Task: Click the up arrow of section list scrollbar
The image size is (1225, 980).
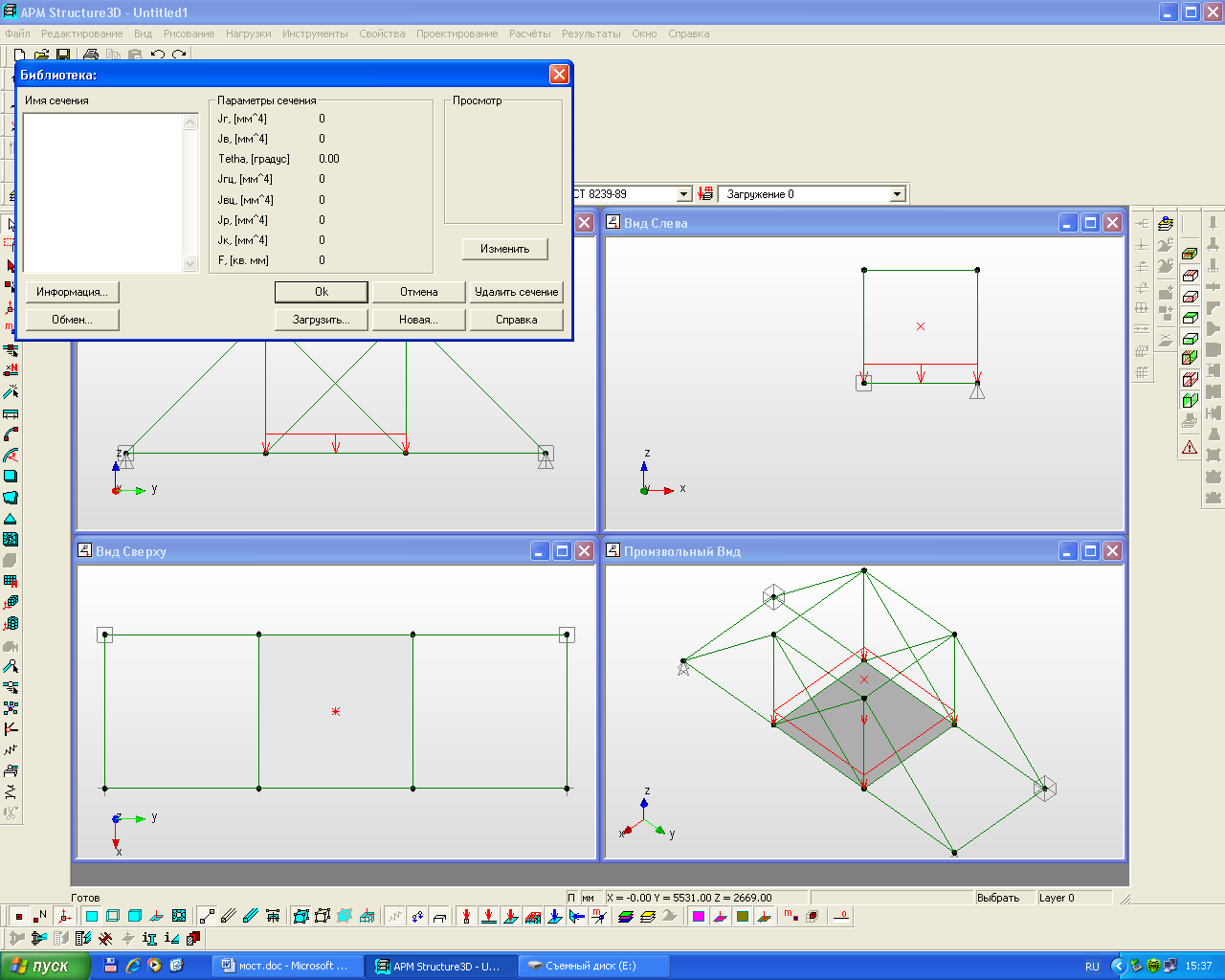Action: click(x=189, y=122)
